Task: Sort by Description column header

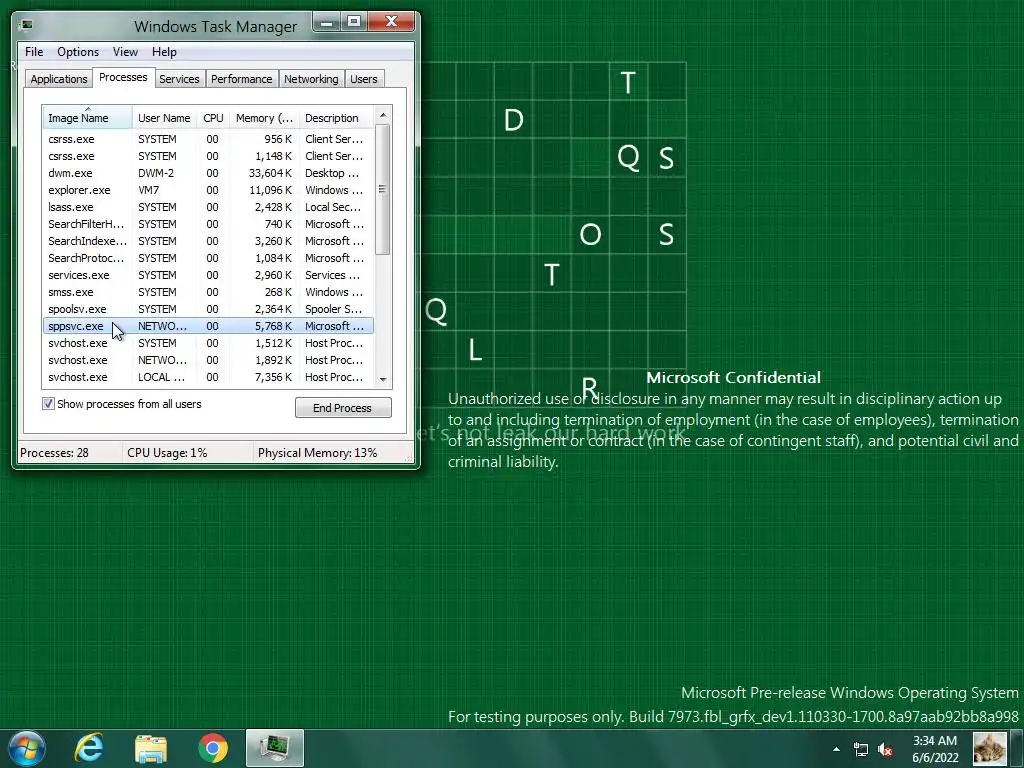Action: click(x=336, y=118)
